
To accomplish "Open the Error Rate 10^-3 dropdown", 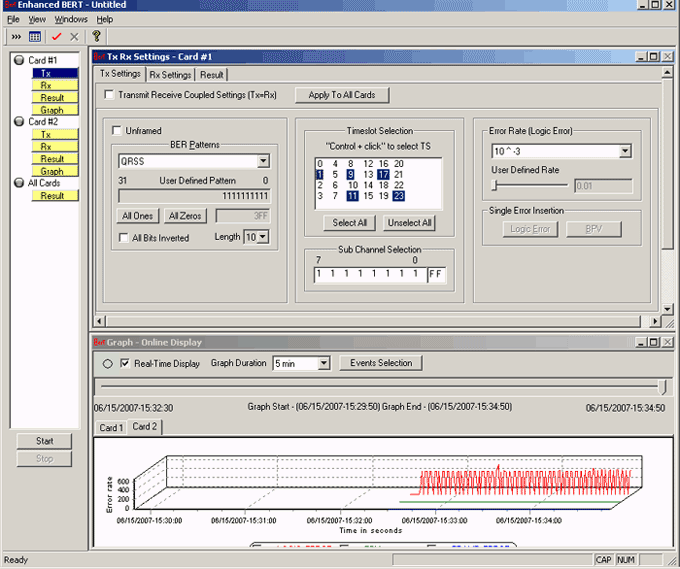I will (x=625, y=151).
